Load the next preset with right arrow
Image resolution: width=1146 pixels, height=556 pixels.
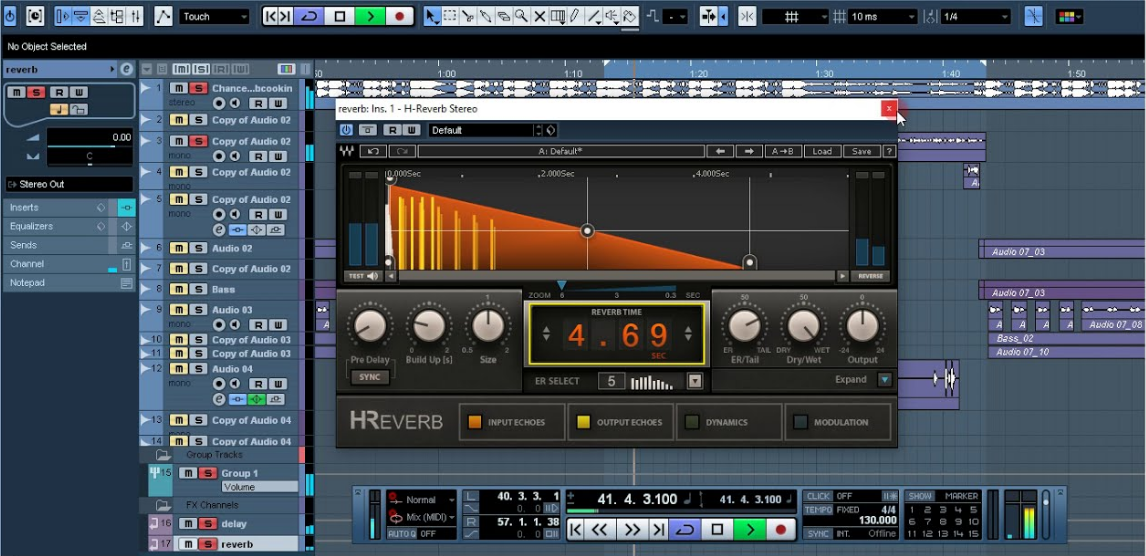tap(748, 152)
